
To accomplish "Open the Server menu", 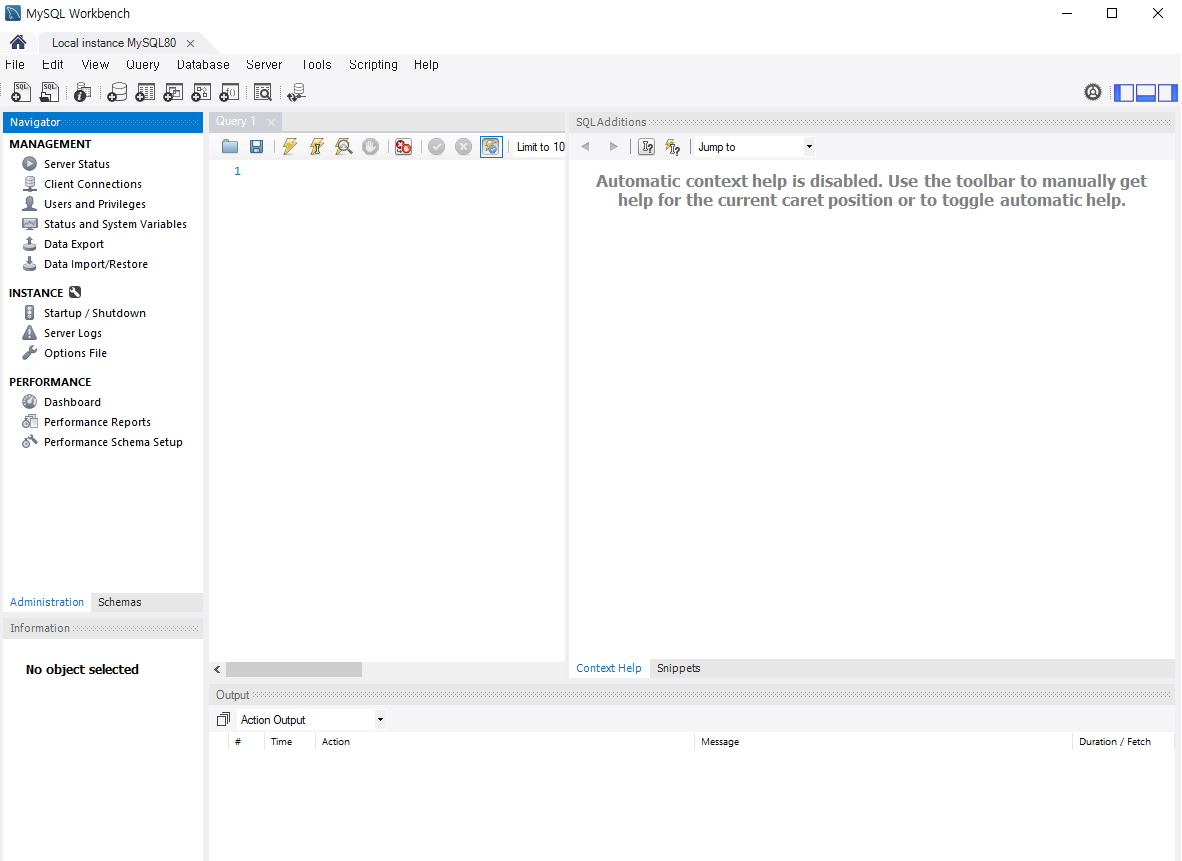I will (x=264, y=64).
